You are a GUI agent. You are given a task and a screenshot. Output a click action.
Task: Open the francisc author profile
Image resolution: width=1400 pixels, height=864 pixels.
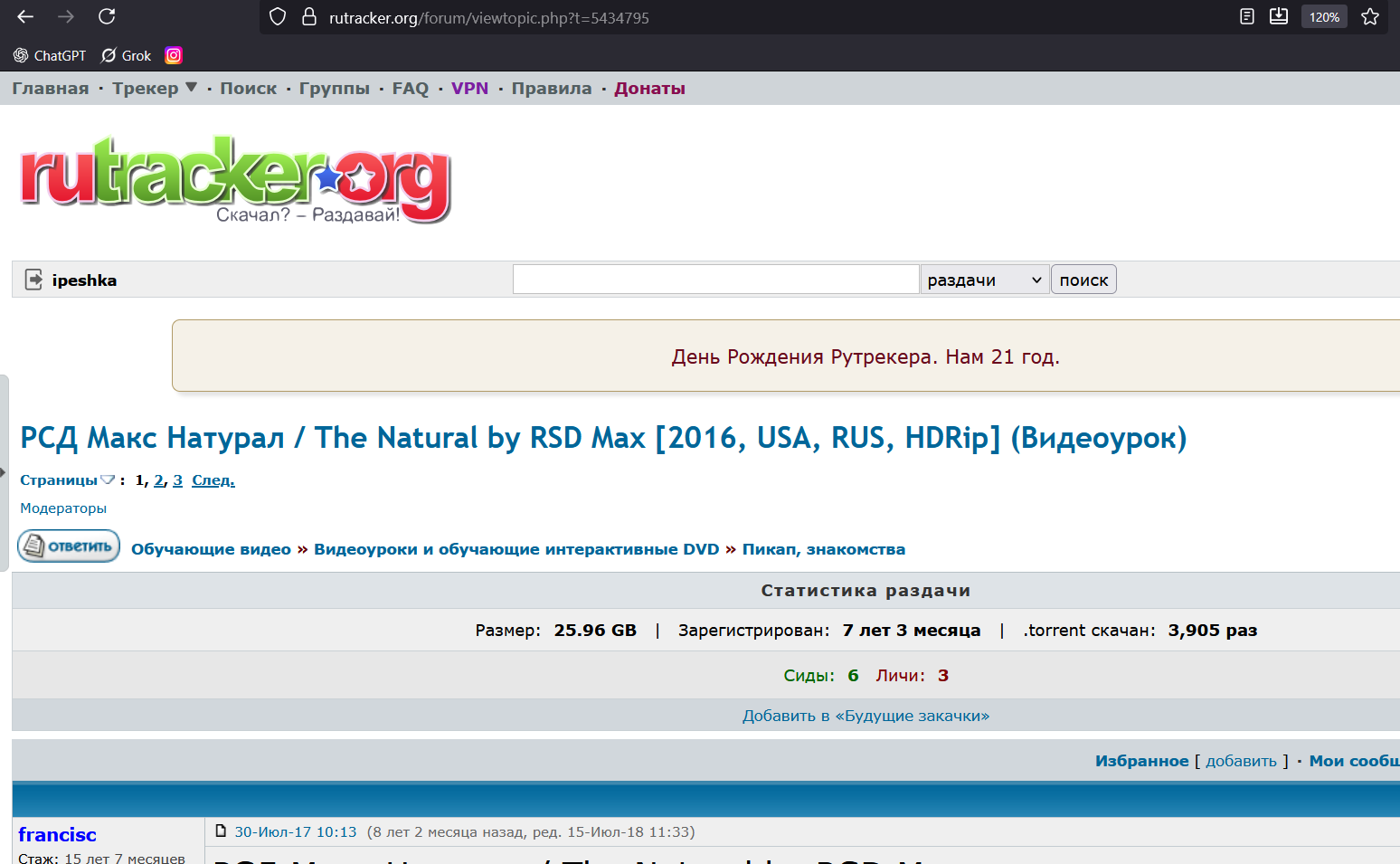coord(57,834)
